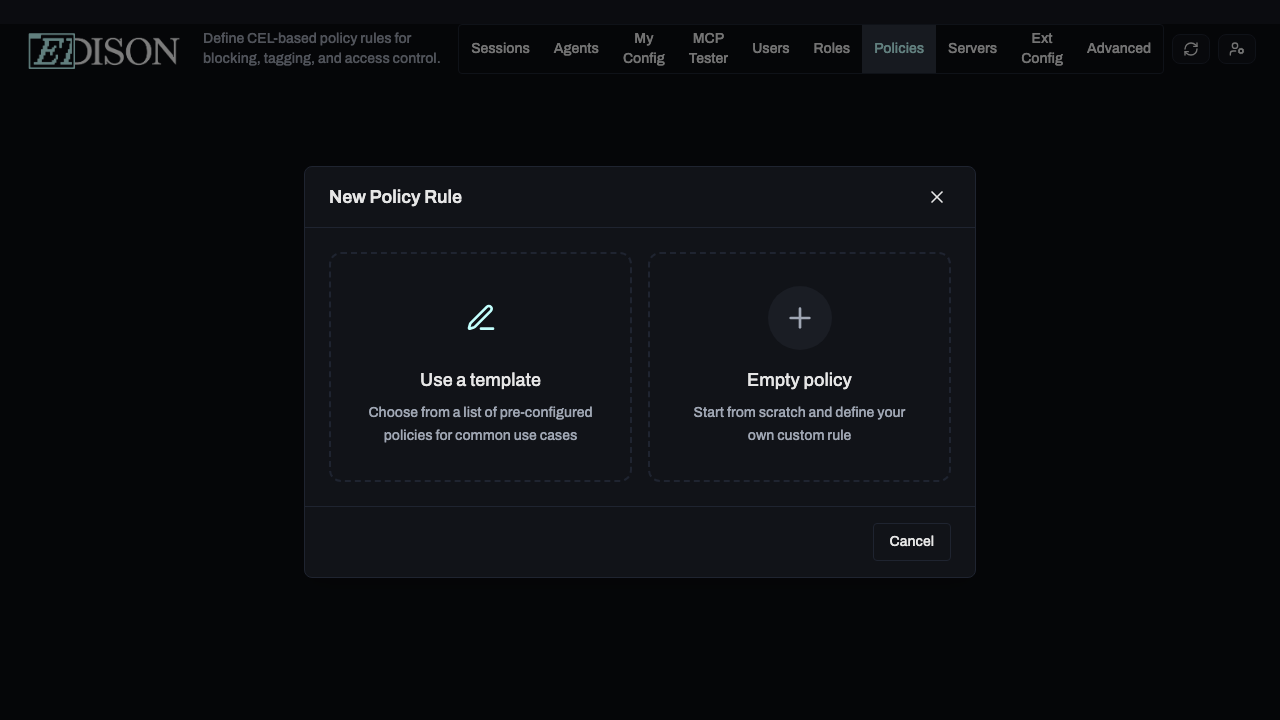The width and height of the screenshot is (1280, 720).
Task: Switch to the Advanced tab
Action: (x=1118, y=48)
